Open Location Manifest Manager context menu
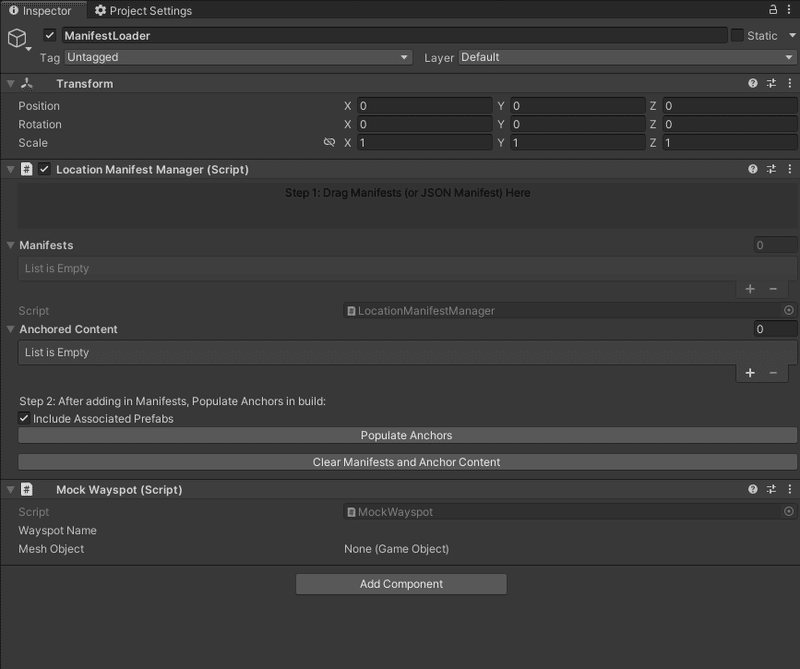The width and height of the screenshot is (800, 669). (789, 169)
